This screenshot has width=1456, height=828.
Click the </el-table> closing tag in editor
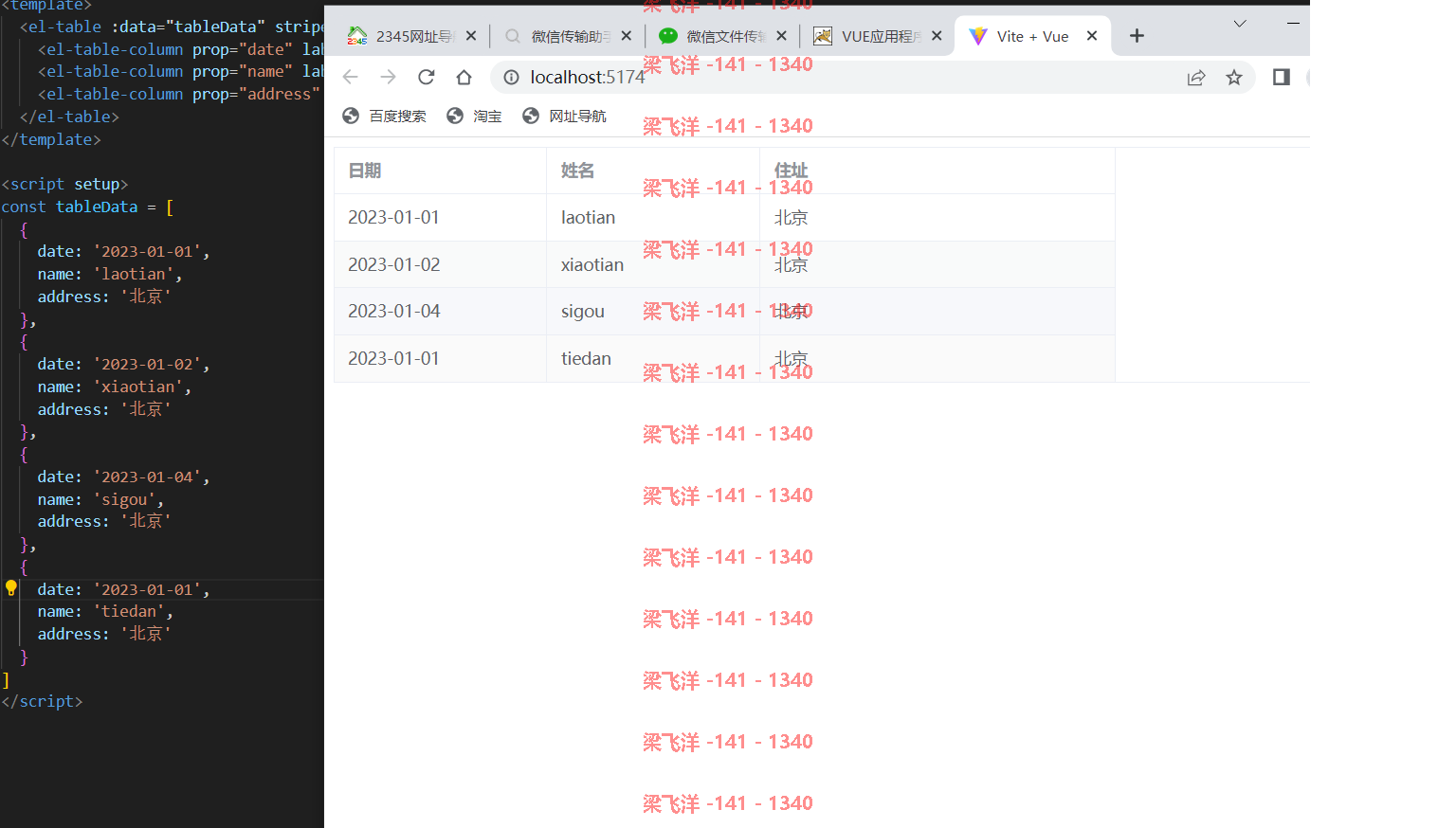coord(69,117)
